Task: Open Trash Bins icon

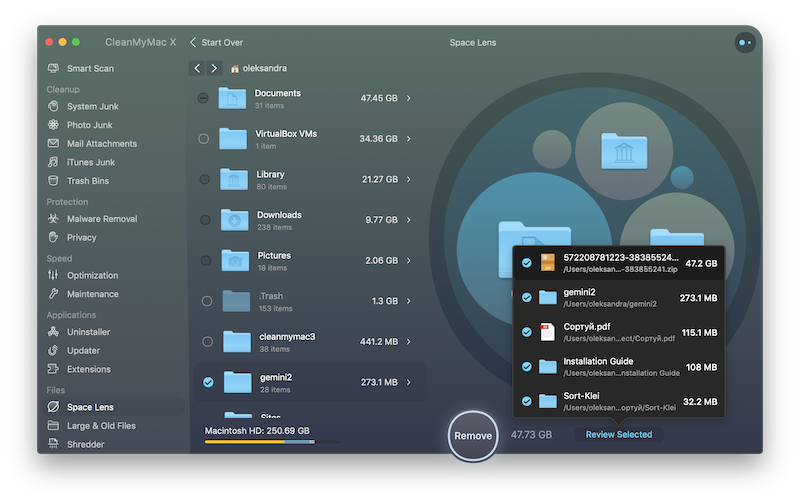Action: [x=53, y=181]
